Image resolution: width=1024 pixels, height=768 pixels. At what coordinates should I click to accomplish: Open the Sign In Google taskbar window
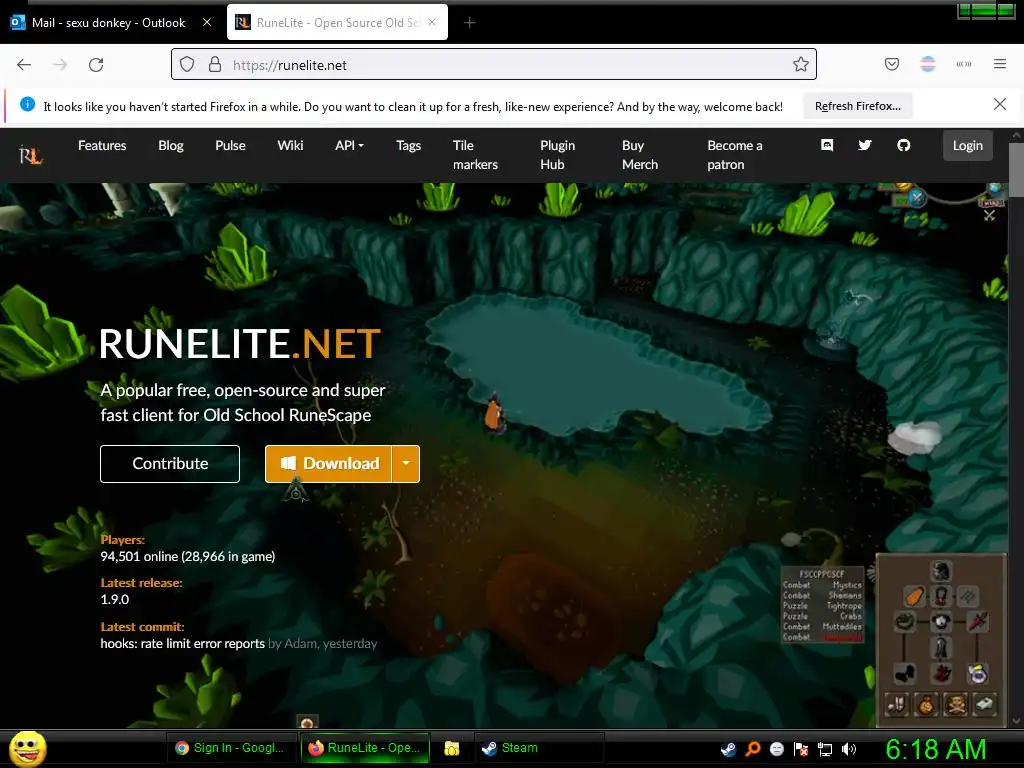coord(232,748)
